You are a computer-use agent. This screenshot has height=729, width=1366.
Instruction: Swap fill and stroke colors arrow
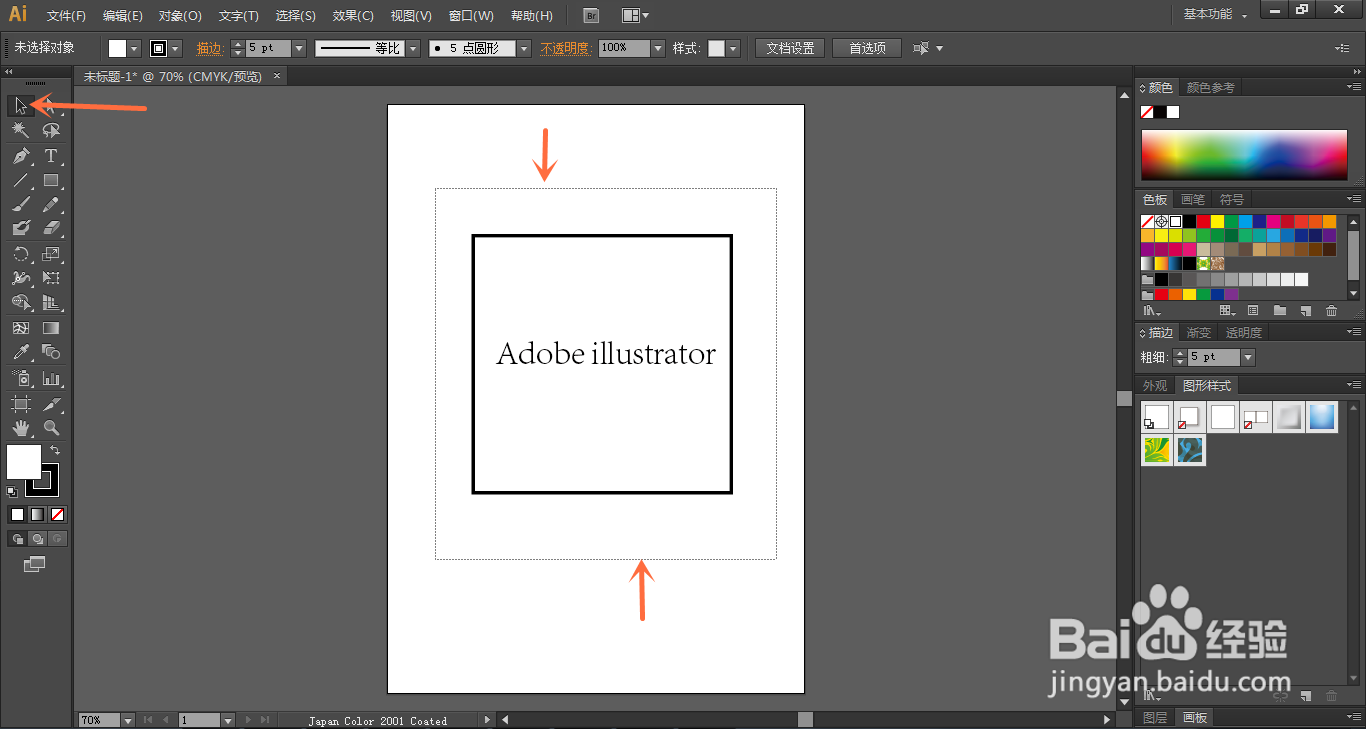tap(55, 451)
